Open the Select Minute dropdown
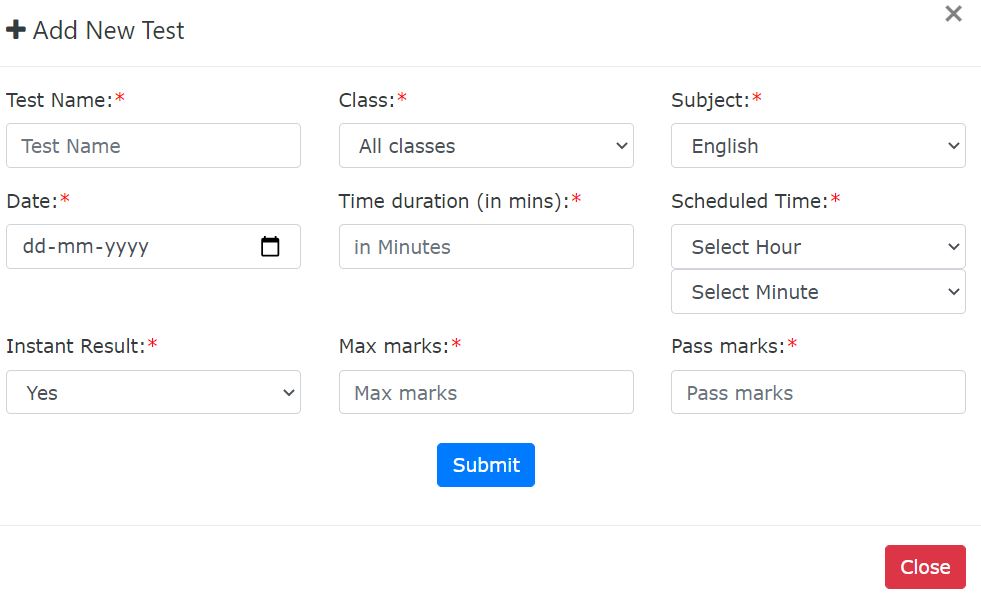The width and height of the screenshot is (981, 600). (x=818, y=292)
